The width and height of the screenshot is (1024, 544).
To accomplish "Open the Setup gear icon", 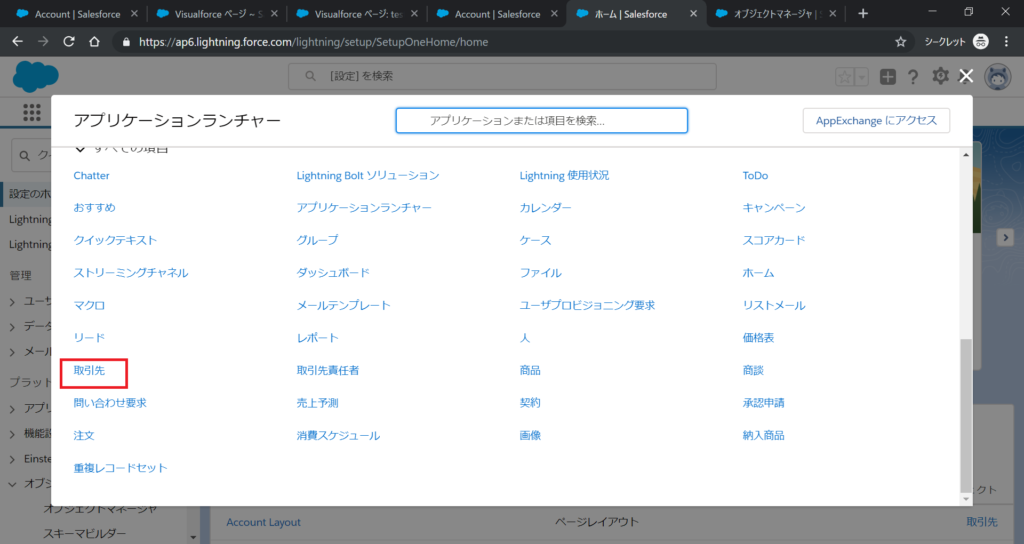I will pyautogui.click(x=940, y=77).
